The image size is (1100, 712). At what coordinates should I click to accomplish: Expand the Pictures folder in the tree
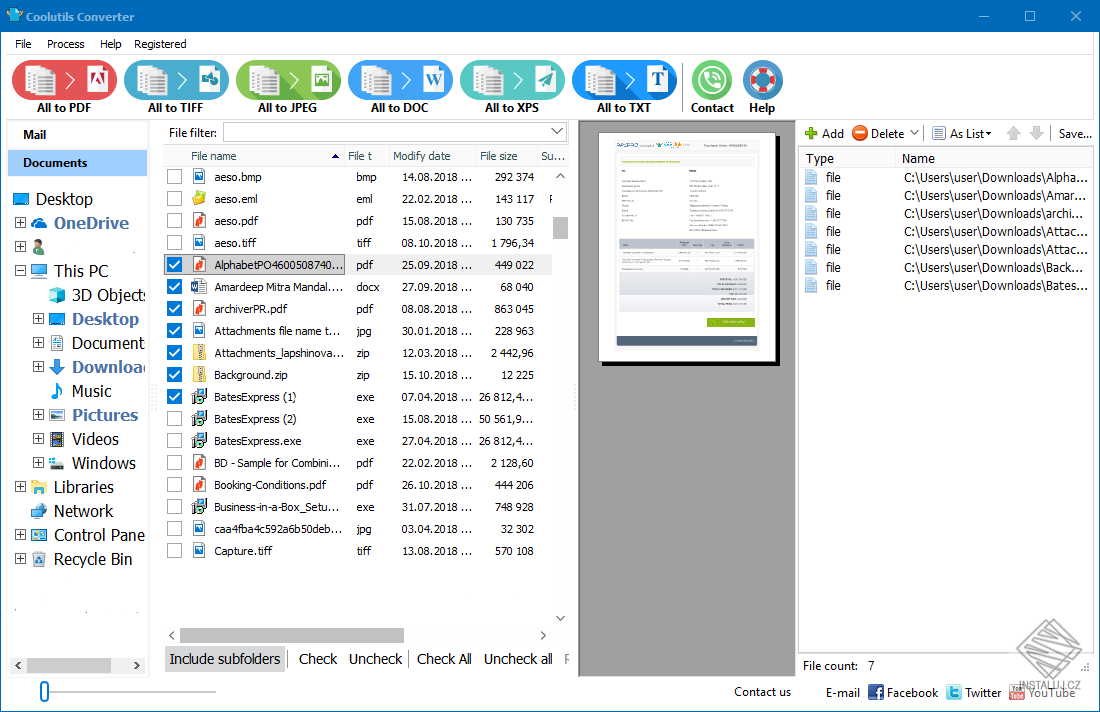click(38, 415)
